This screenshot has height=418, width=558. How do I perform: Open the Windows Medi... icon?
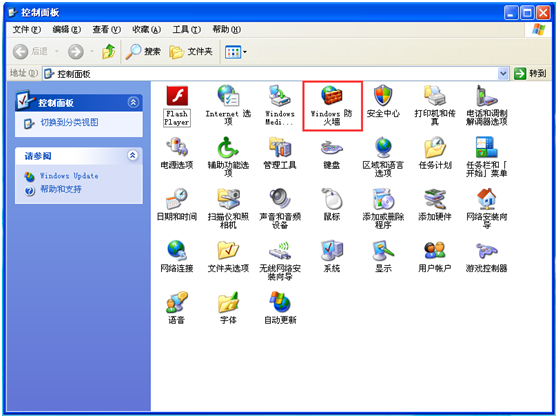point(280,106)
